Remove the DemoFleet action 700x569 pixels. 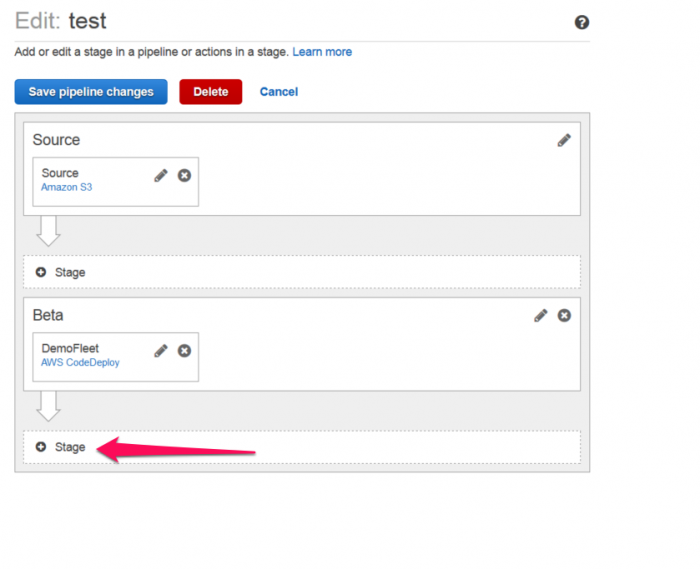tap(184, 351)
